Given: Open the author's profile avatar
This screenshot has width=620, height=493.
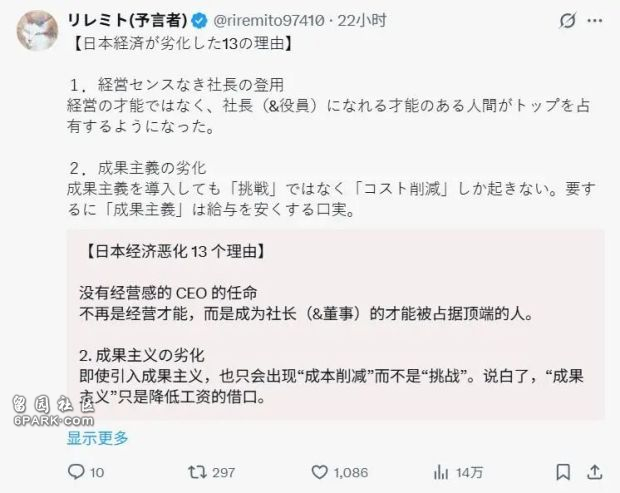Looking at the screenshot, I should click(x=38, y=31).
